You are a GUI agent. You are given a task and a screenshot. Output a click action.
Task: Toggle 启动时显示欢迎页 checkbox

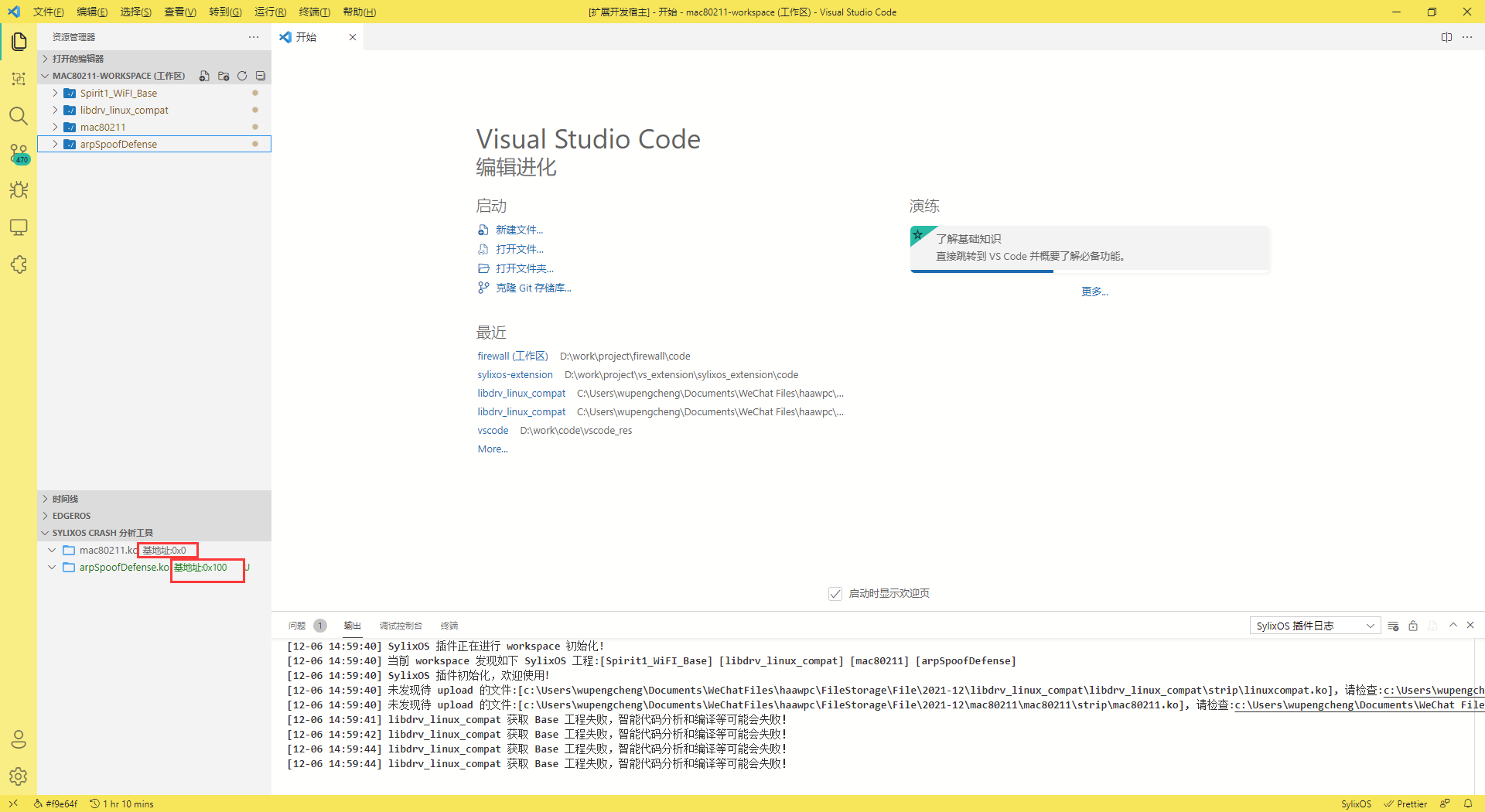point(835,594)
